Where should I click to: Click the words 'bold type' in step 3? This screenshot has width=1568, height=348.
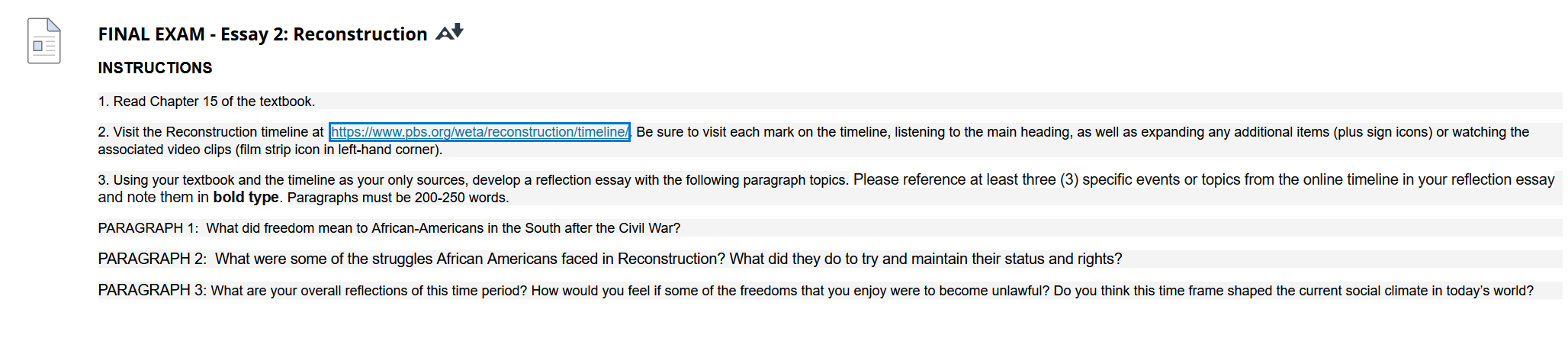(246, 198)
